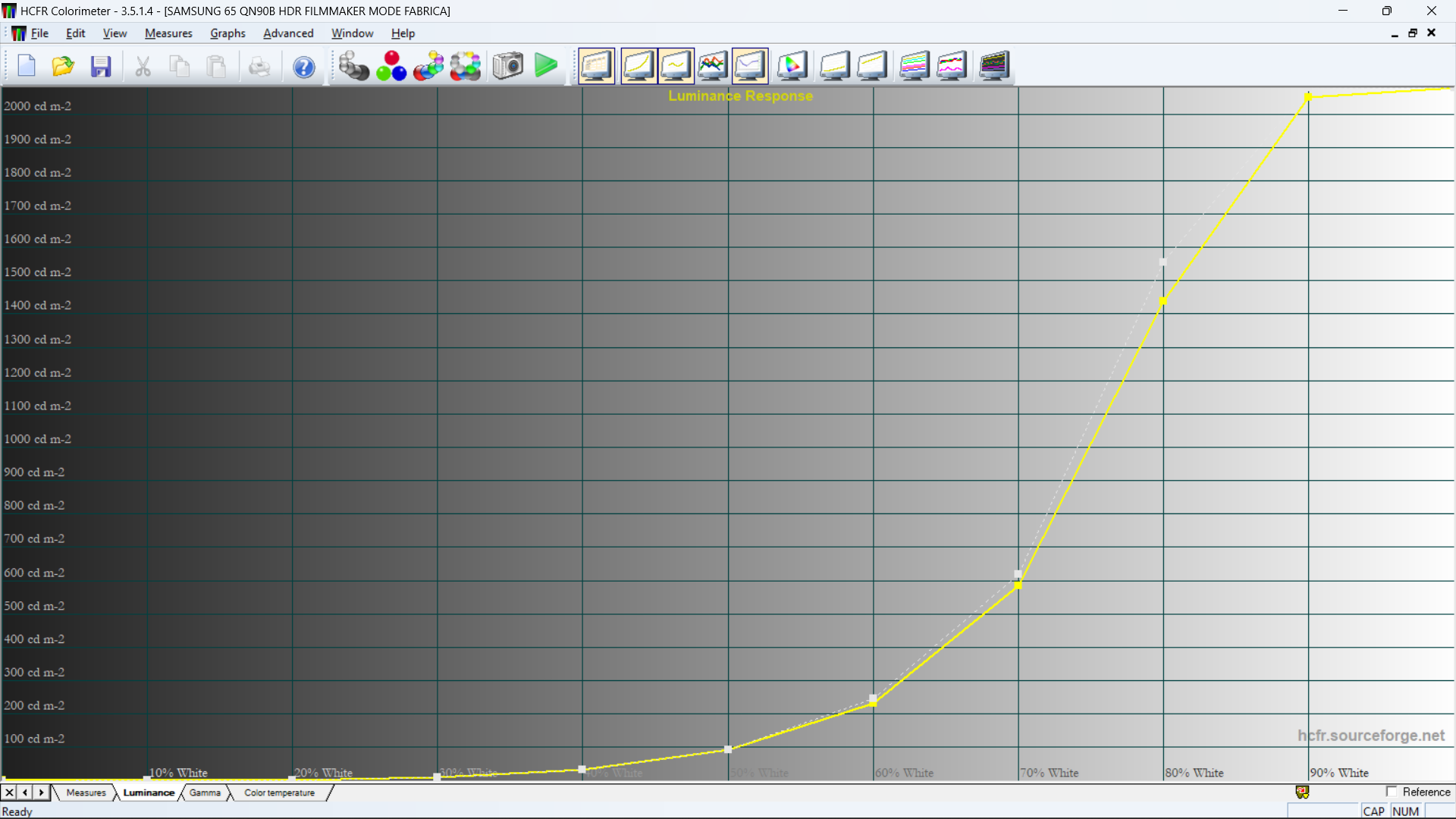Viewport: 1456px width, 819px height.
Task: Expand the Measures menu
Action: [168, 33]
